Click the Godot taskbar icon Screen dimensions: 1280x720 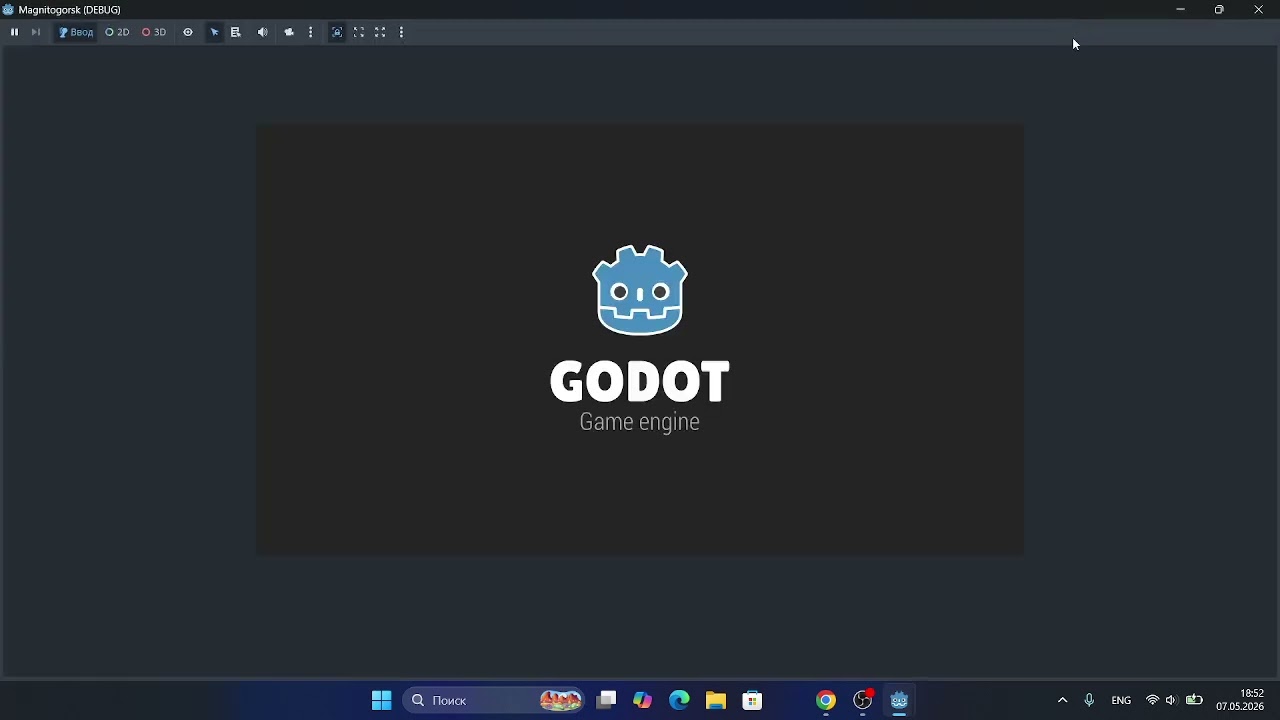click(x=899, y=700)
